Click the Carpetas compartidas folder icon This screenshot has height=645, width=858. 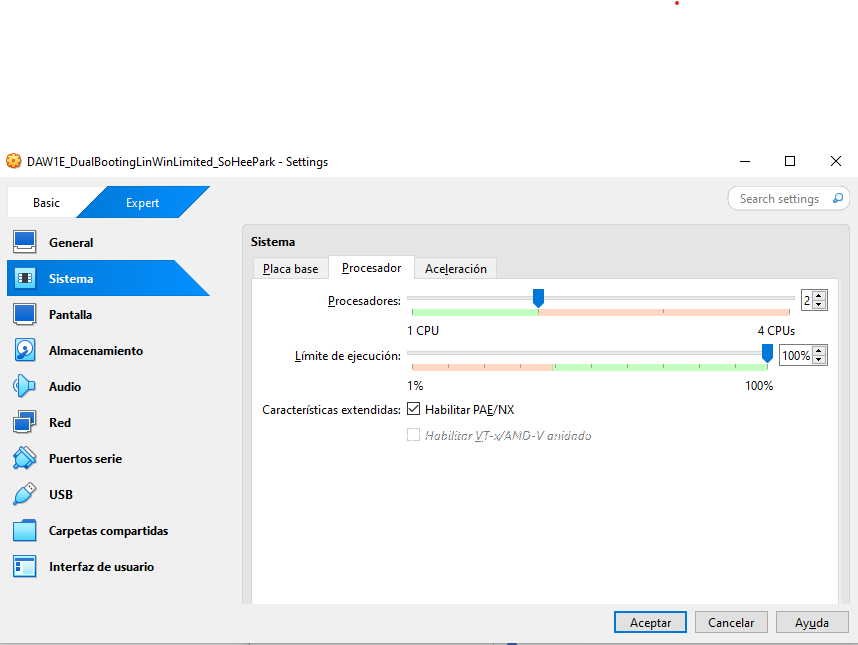coord(25,530)
